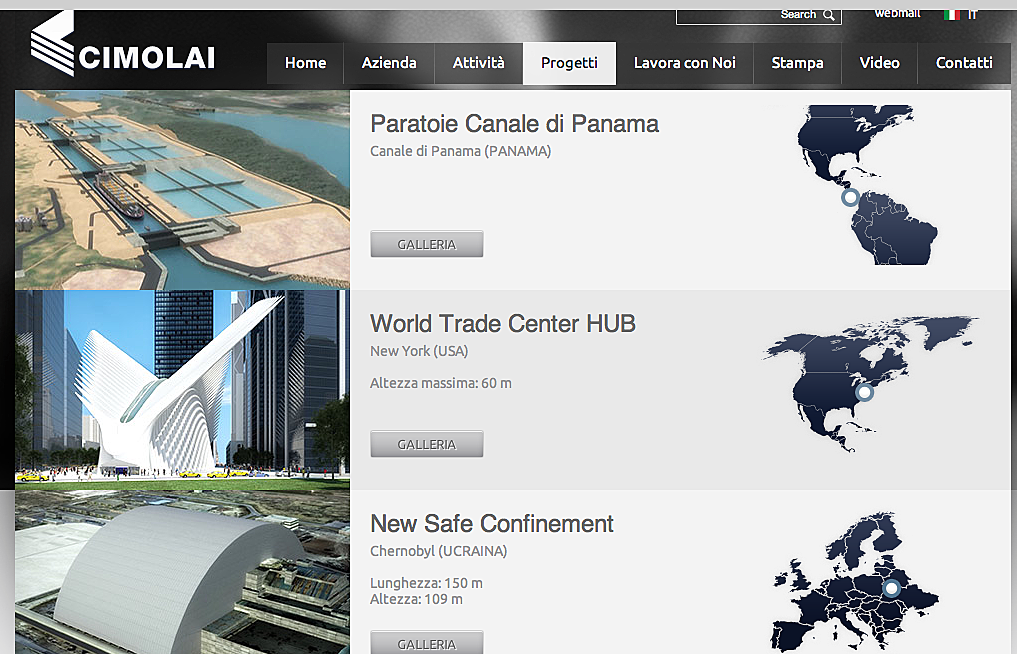Viewport: 1017px width, 654px height.
Task: Click the Webmail link
Action: pyautogui.click(x=897, y=14)
